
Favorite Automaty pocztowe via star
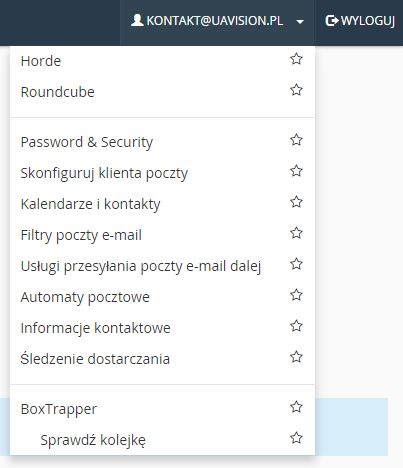(296, 295)
